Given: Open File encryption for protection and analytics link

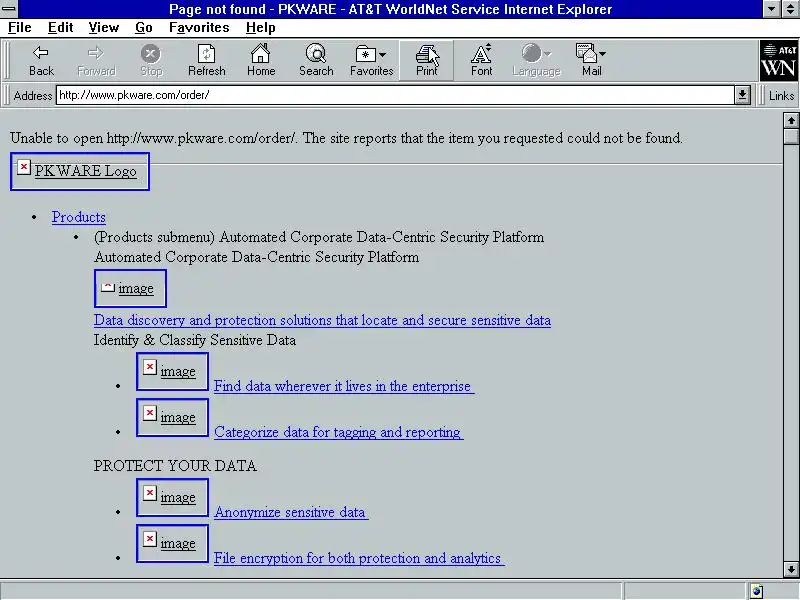Looking at the screenshot, I should pyautogui.click(x=359, y=558).
